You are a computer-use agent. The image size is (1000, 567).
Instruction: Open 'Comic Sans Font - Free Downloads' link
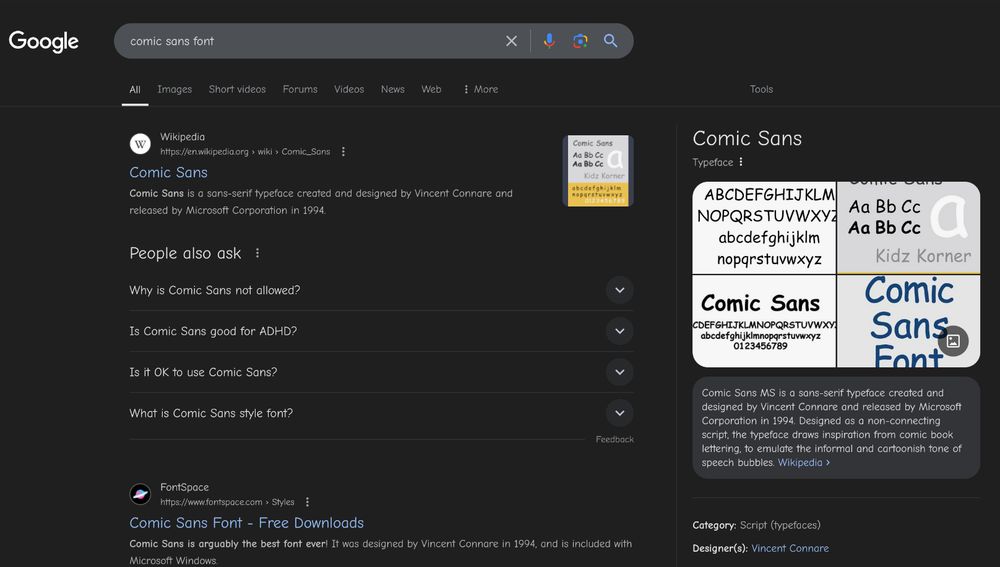pyautogui.click(x=247, y=523)
